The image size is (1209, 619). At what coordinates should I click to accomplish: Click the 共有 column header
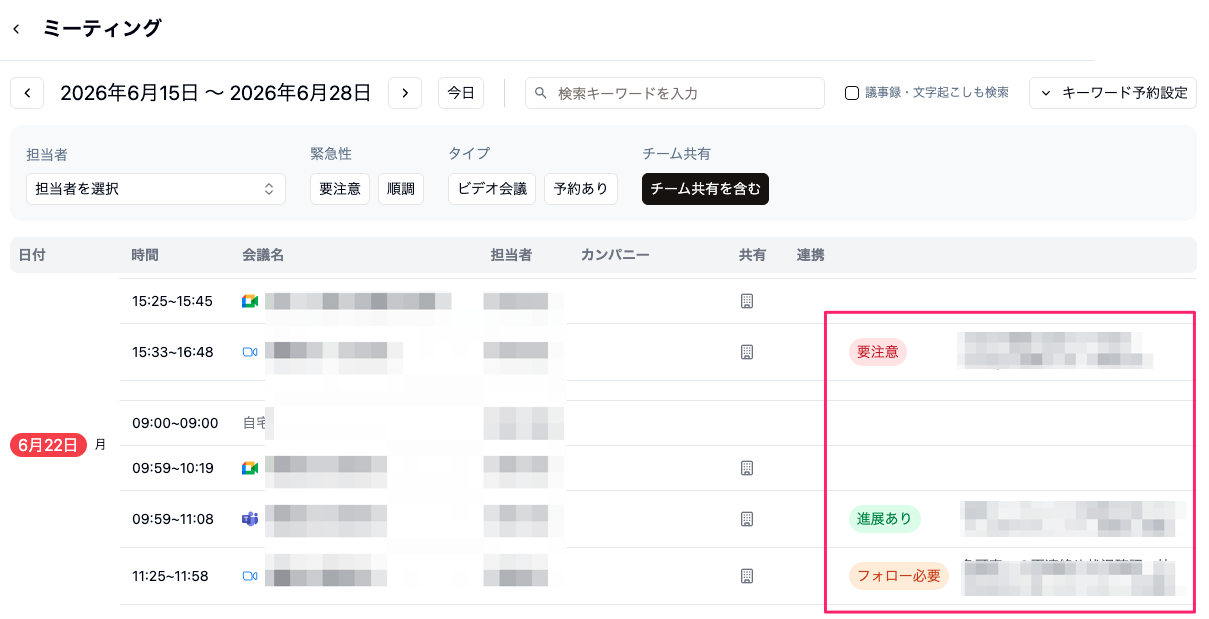[x=752, y=255]
